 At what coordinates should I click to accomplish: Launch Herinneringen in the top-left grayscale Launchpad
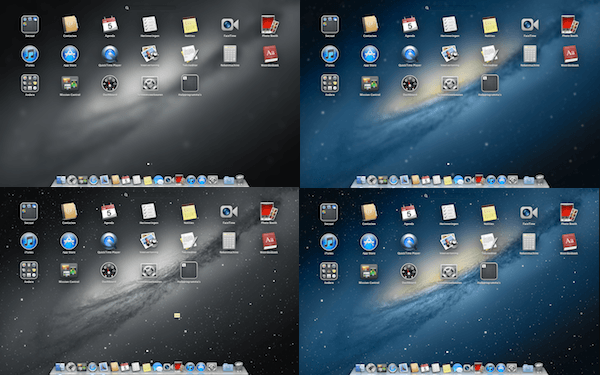tap(150, 24)
